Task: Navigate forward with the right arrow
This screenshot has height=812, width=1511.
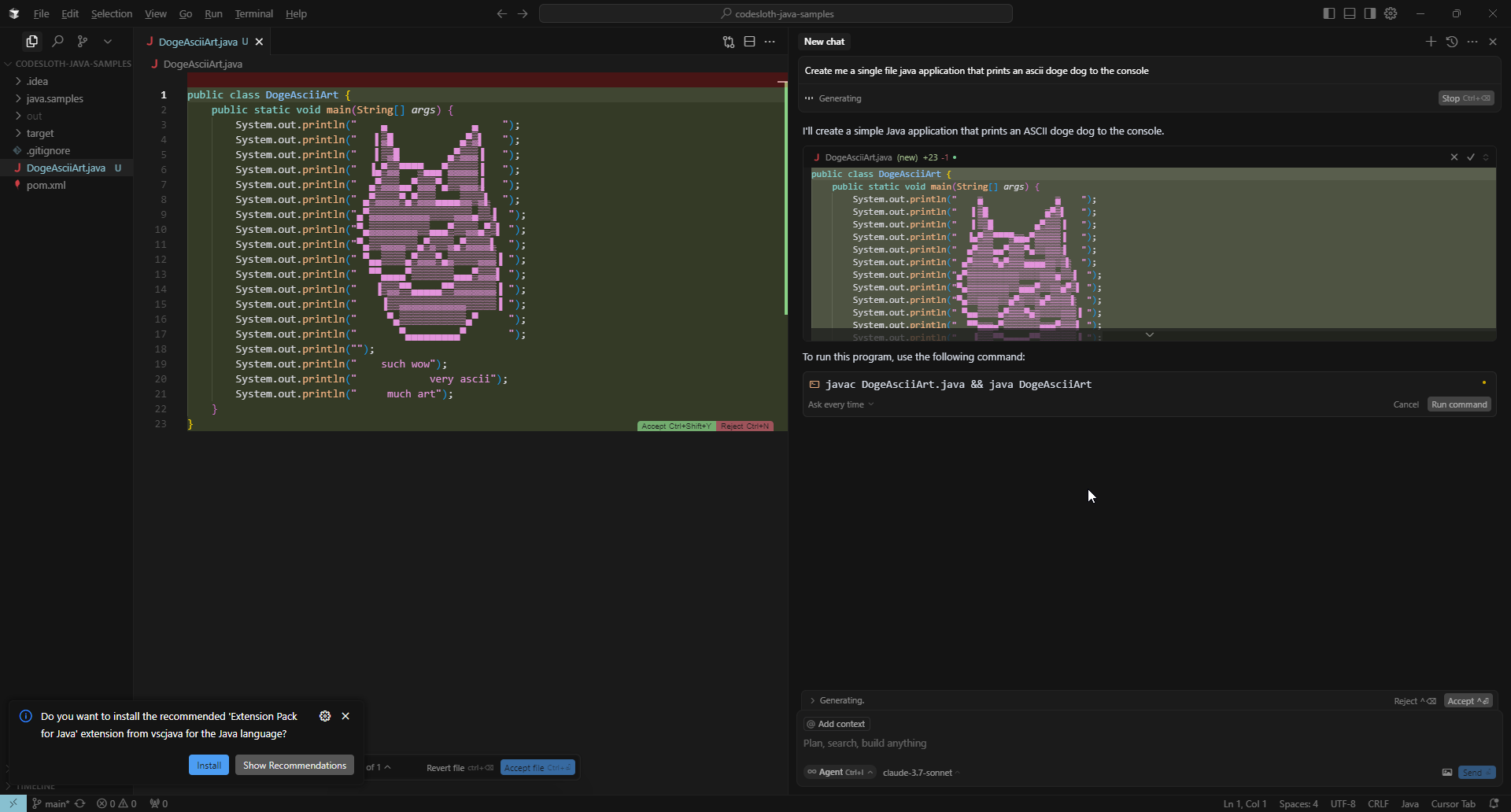Action: pyautogui.click(x=523, y=13)
